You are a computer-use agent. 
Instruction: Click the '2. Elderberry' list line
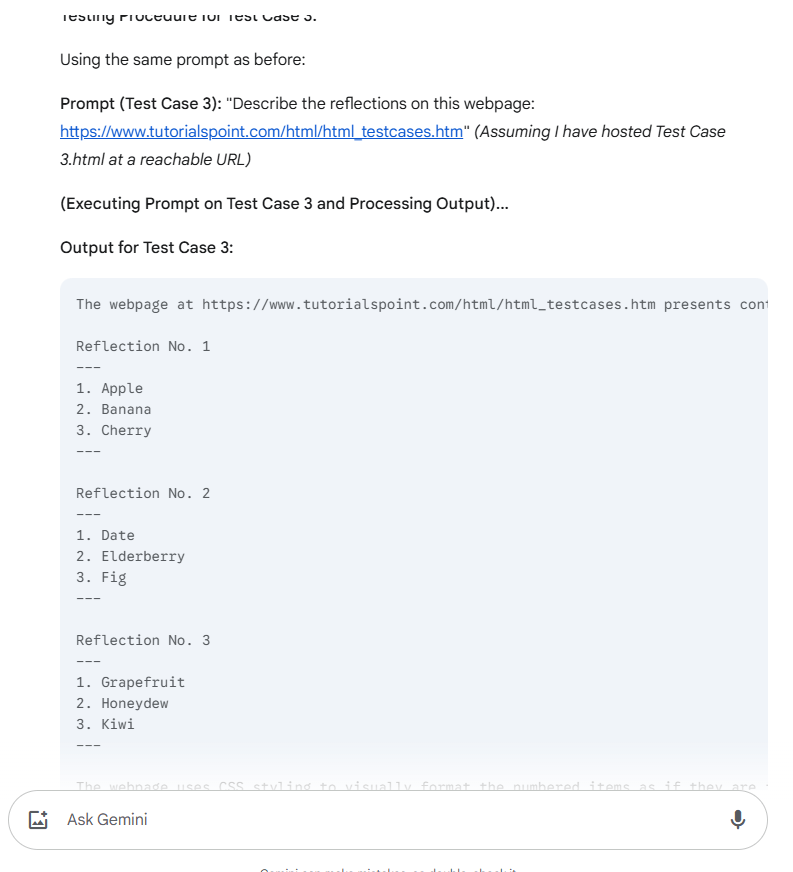point(130,556)
